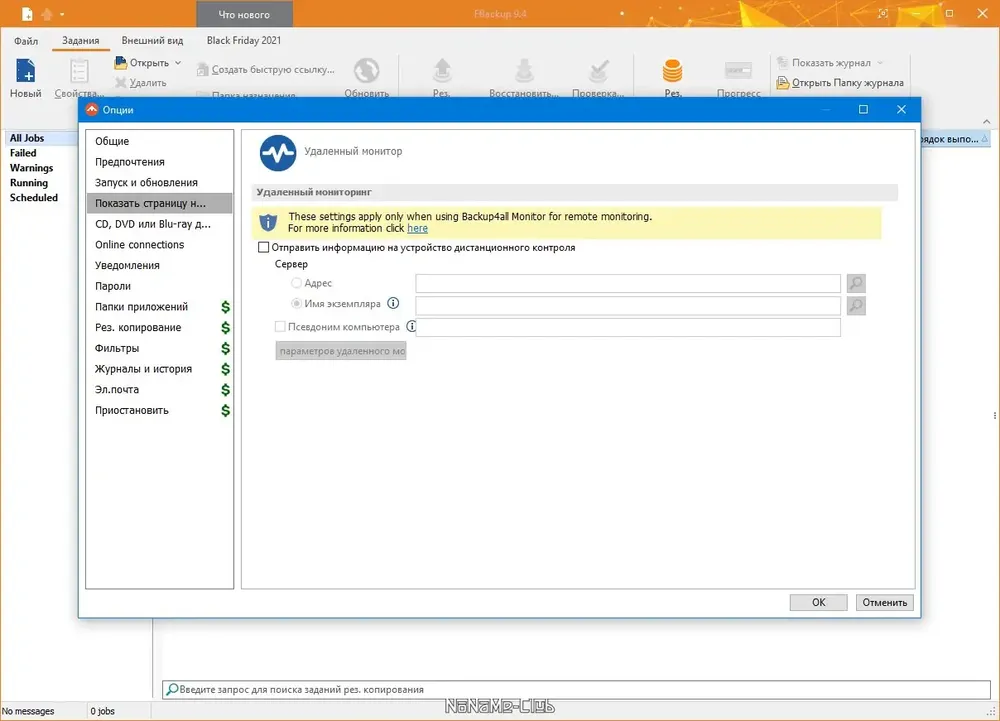Click the Имя экземпляра text field

tap(628, 305)
